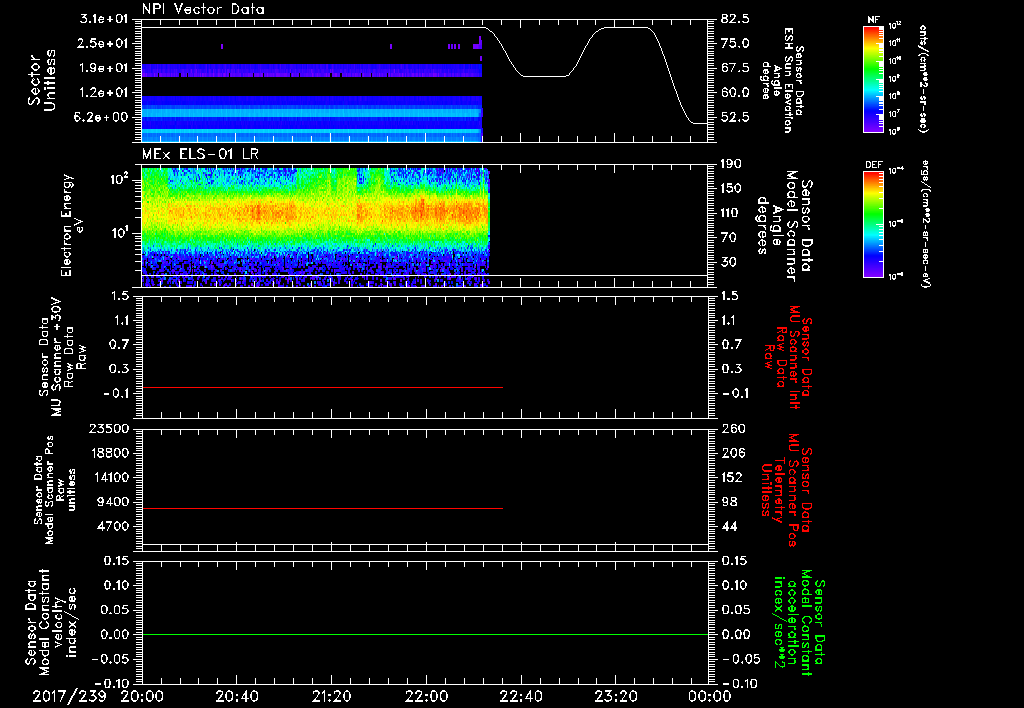Click the 2017/239 date label
Viewport: 1024px width, 708px height.
click(x=69, y=696)
